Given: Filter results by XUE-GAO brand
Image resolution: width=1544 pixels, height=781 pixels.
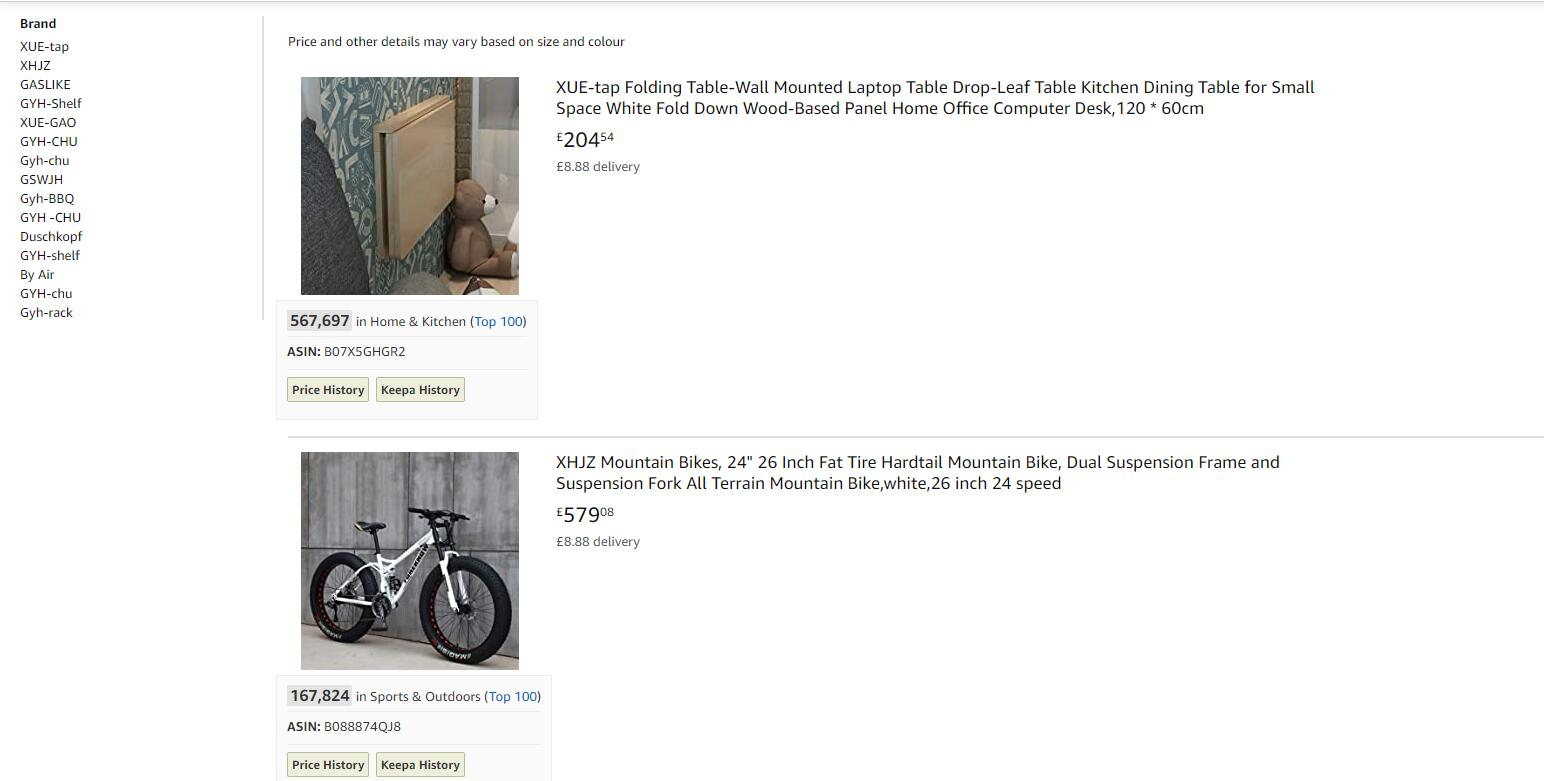Looking at the screenshot, I should (48, 122).
